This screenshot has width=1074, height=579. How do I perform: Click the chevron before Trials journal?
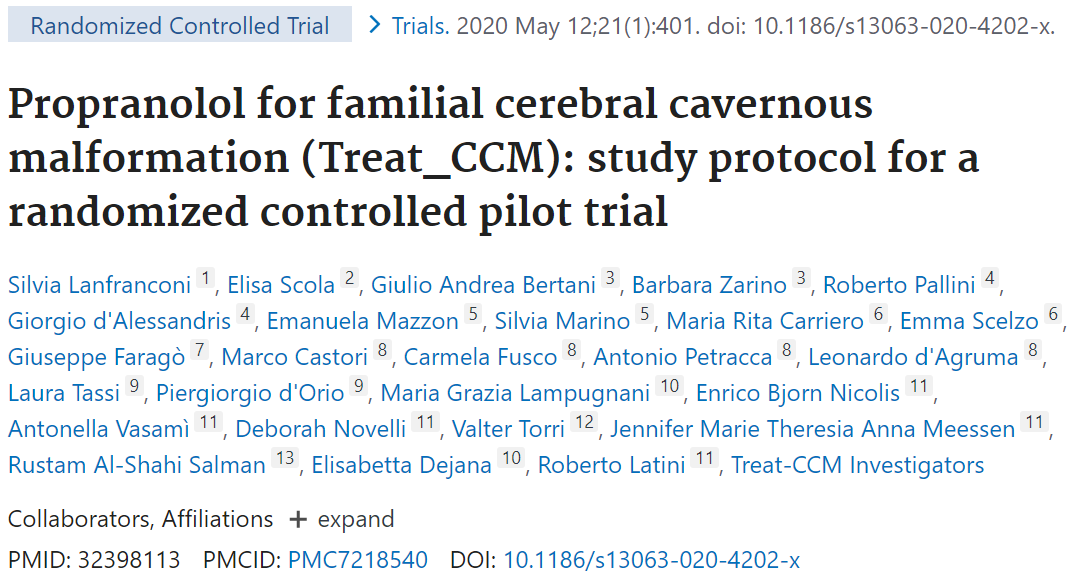pos(375,25)
